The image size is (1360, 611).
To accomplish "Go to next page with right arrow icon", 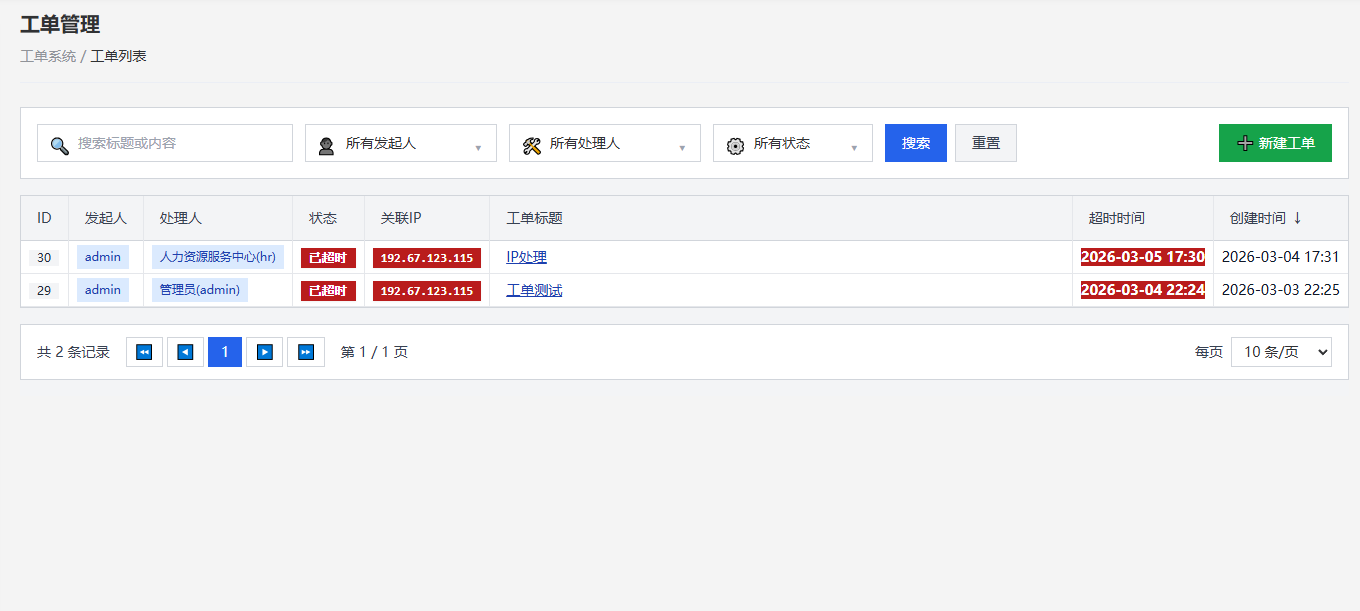I will [265, 351].
